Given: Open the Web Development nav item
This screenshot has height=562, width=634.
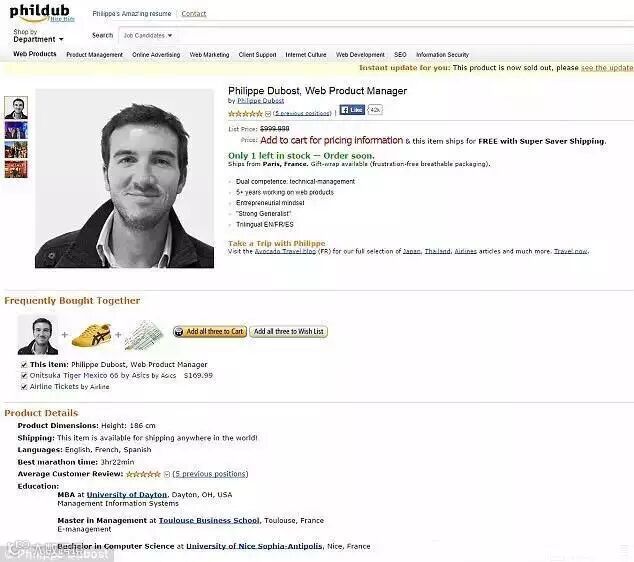Looking at the screenshot, I should pyautogui.click(x=360, y=55).
